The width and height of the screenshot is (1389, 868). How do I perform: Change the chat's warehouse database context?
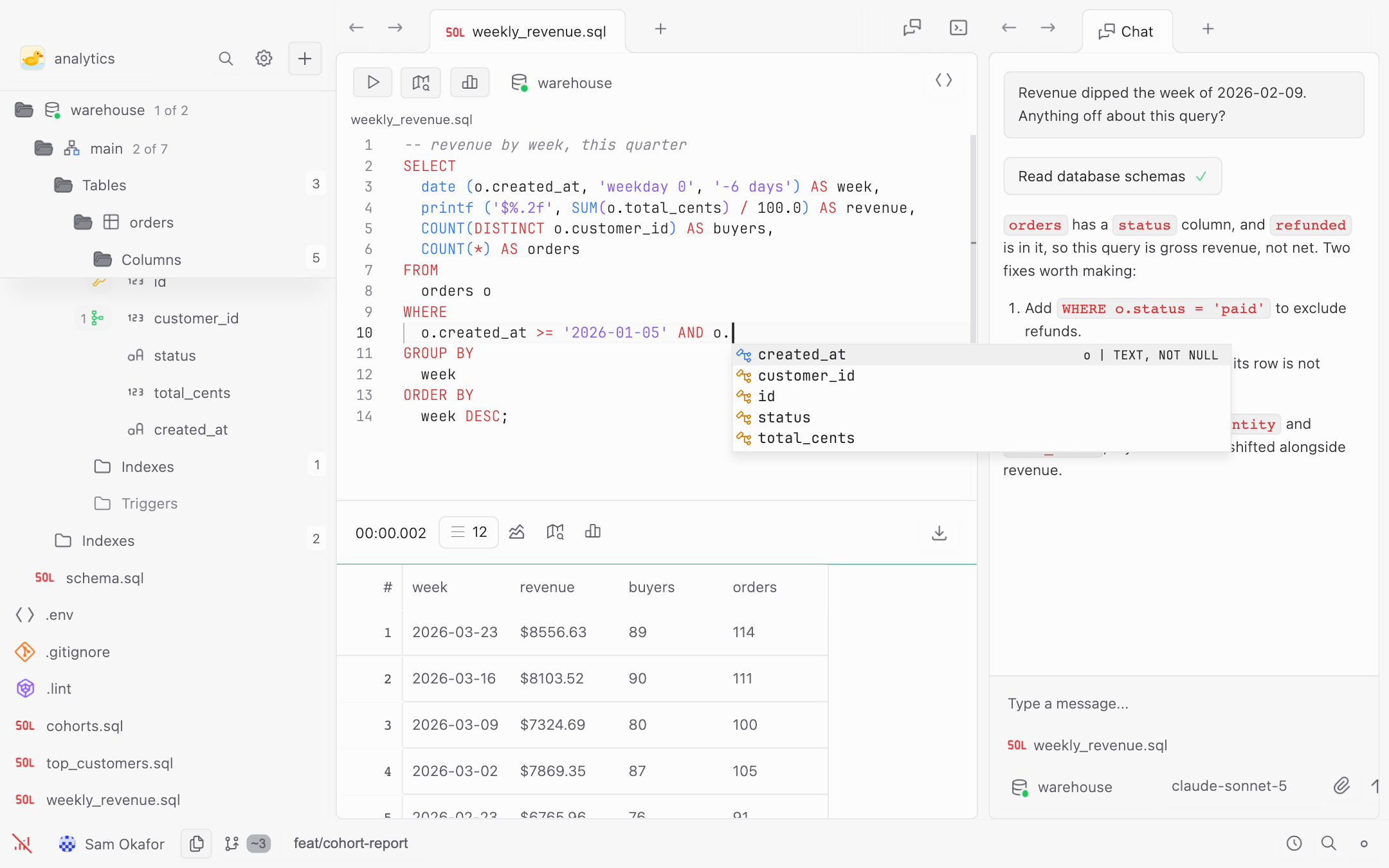pyautogui.click(x=1062, y=787)
